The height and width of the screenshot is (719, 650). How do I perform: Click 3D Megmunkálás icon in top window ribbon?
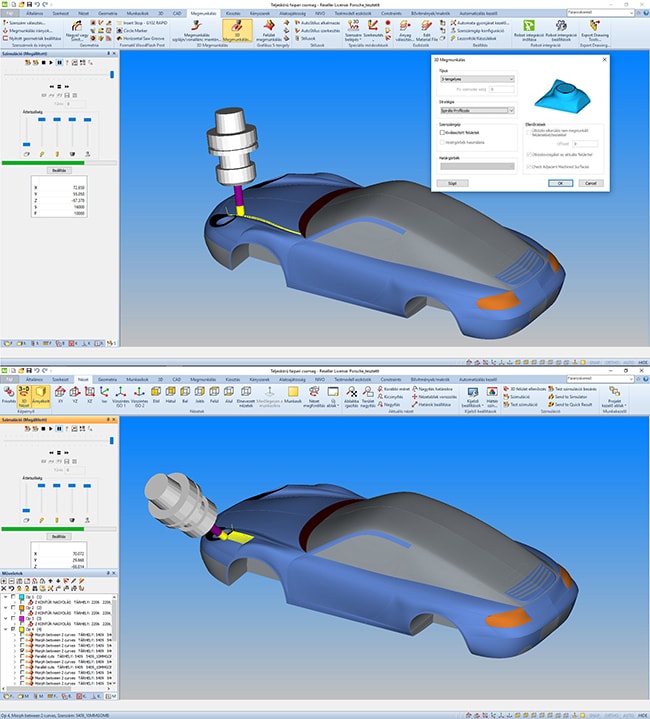point(237,31)
